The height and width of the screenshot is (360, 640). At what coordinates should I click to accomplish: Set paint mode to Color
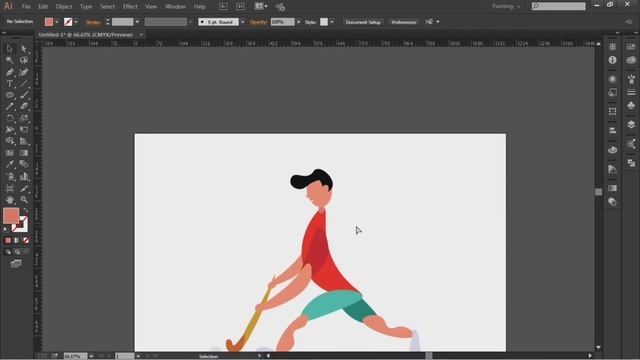pyautogui.click(x=8, y=240)
